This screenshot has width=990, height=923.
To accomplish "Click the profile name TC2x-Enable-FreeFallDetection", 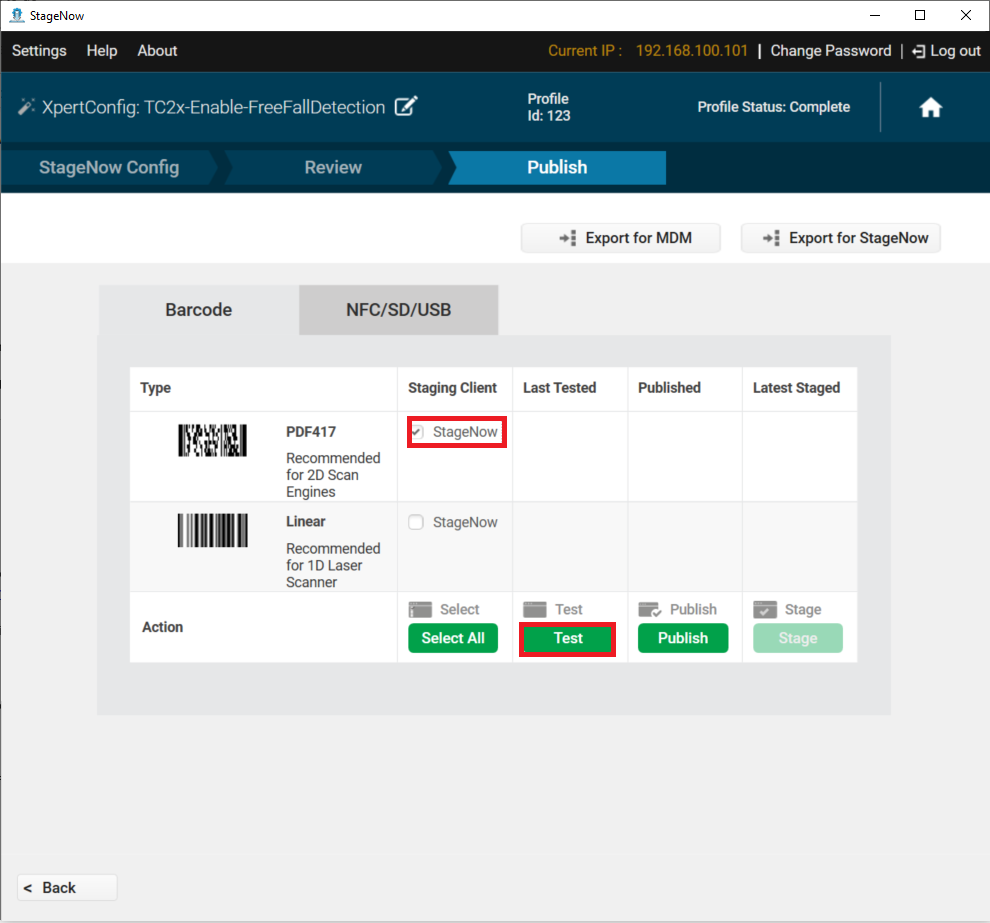I will tap(265, 107).
